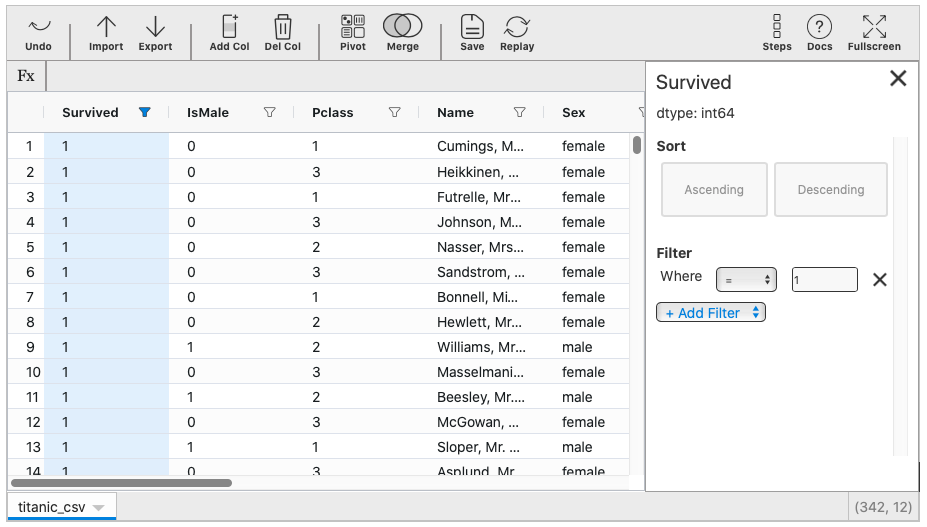This screenshot has width=927, height=527.
Task: Click the Merge datasets icon
Action: (403, 33)
